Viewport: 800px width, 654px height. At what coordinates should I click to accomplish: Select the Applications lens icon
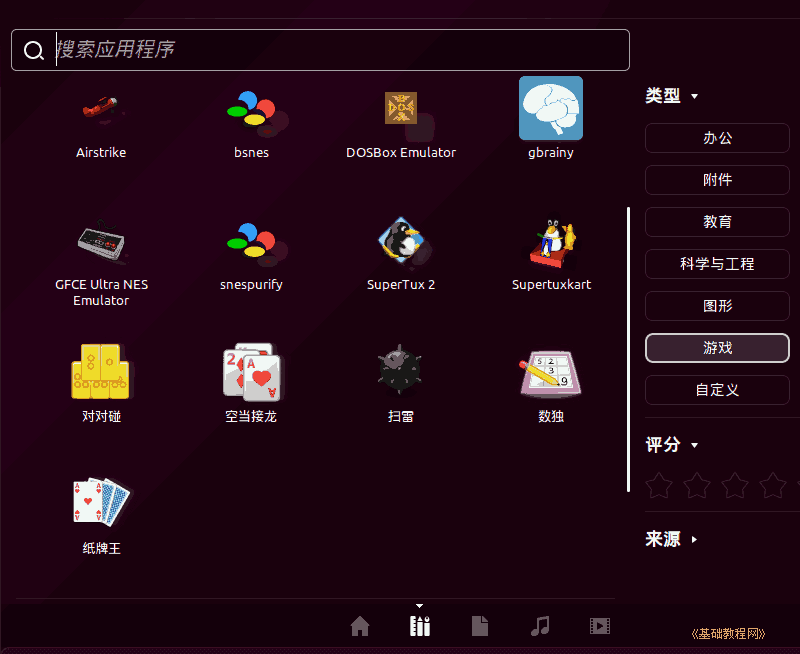pos(420,626)
